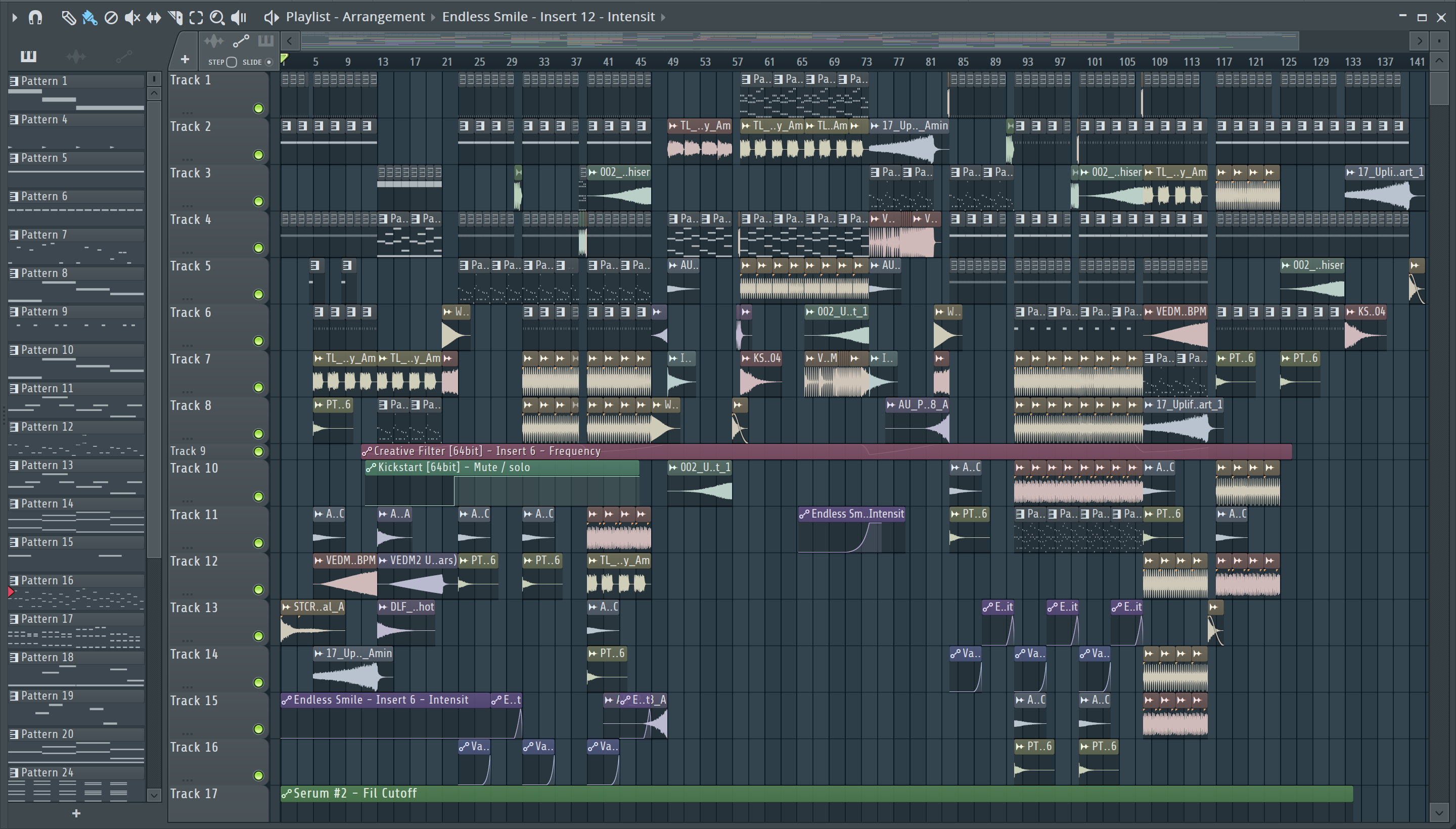This screenshot has width=1456, height=829.
Task: Mute Track 3 with its green LED
Action: click(x=258, y=202)
